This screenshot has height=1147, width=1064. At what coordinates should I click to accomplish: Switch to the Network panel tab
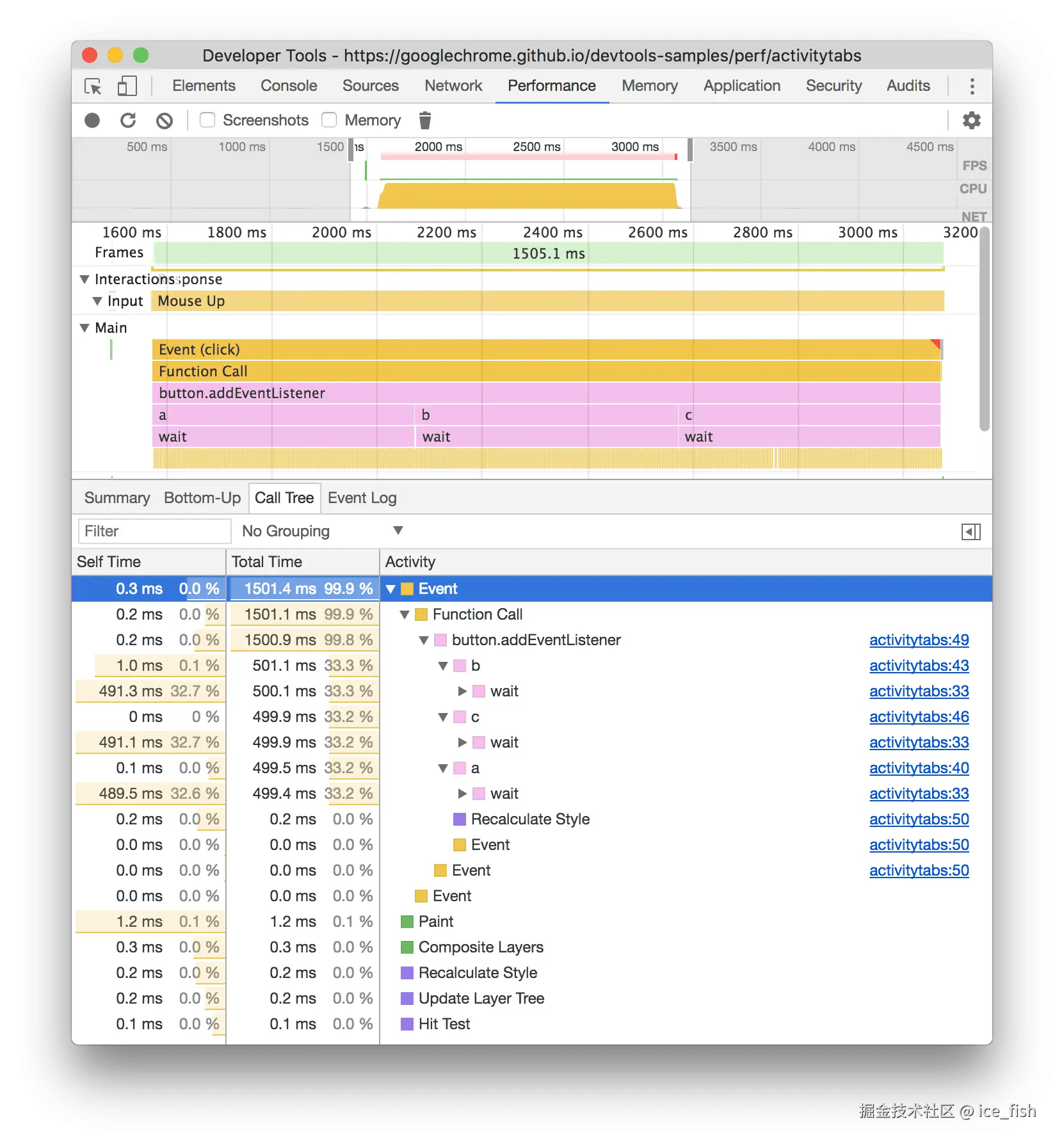[453, 86]
